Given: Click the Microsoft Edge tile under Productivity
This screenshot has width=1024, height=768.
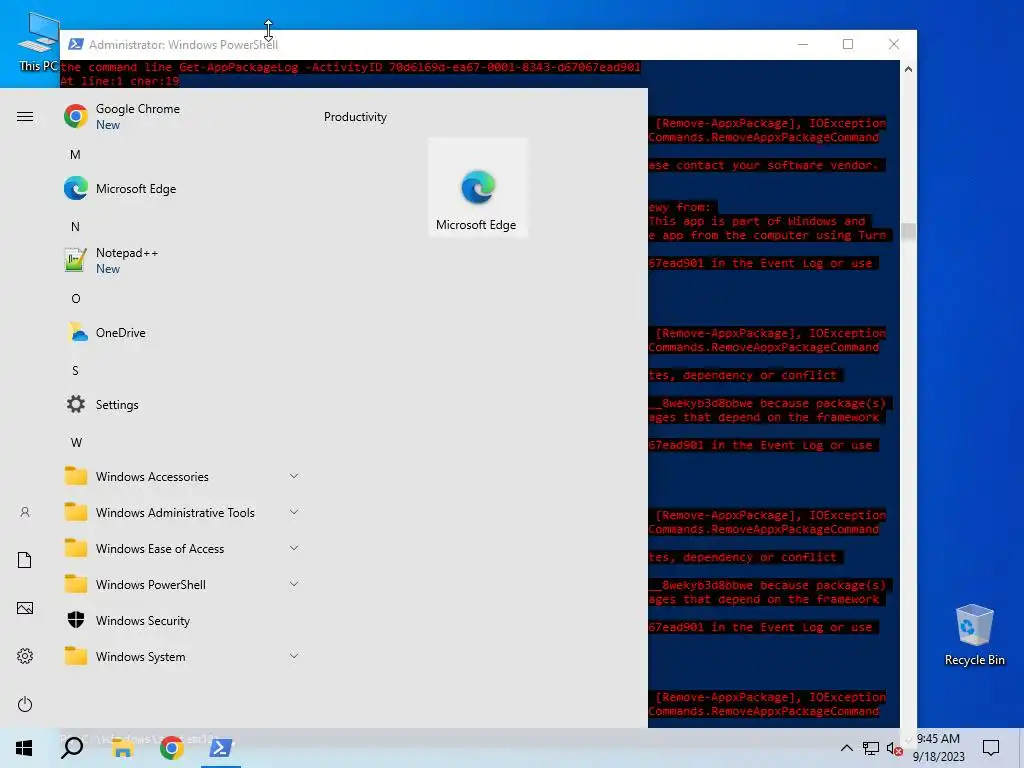Looking at the screenshot, I should point(477,187).
